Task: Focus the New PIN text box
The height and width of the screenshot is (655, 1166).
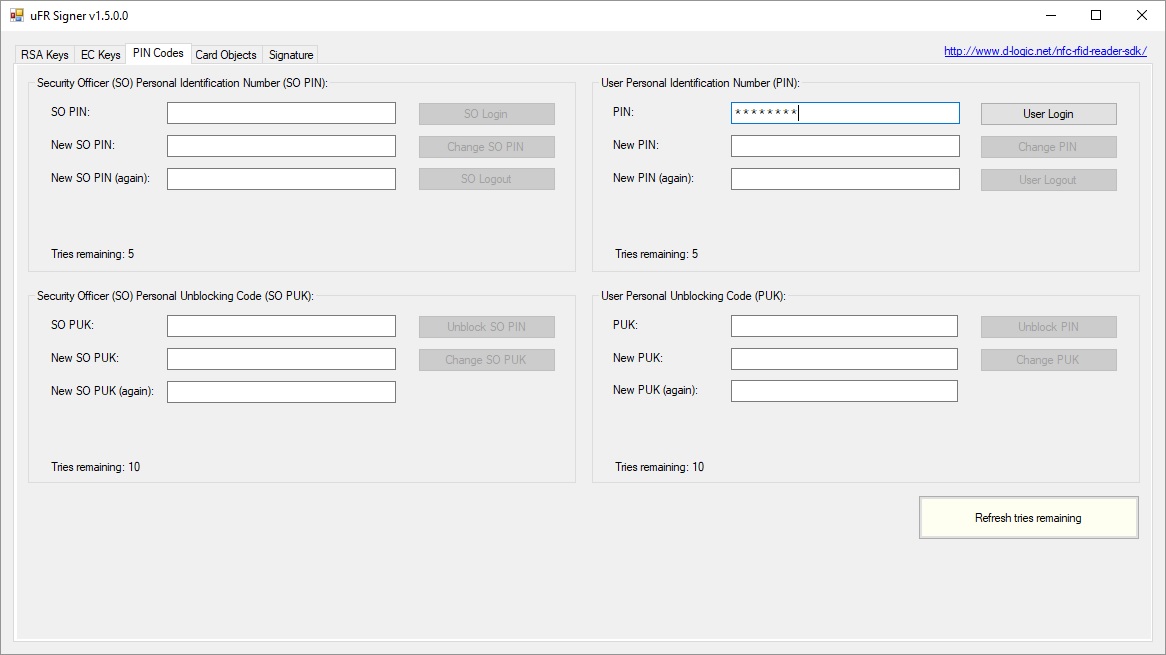Action: [x=845, y=146]
